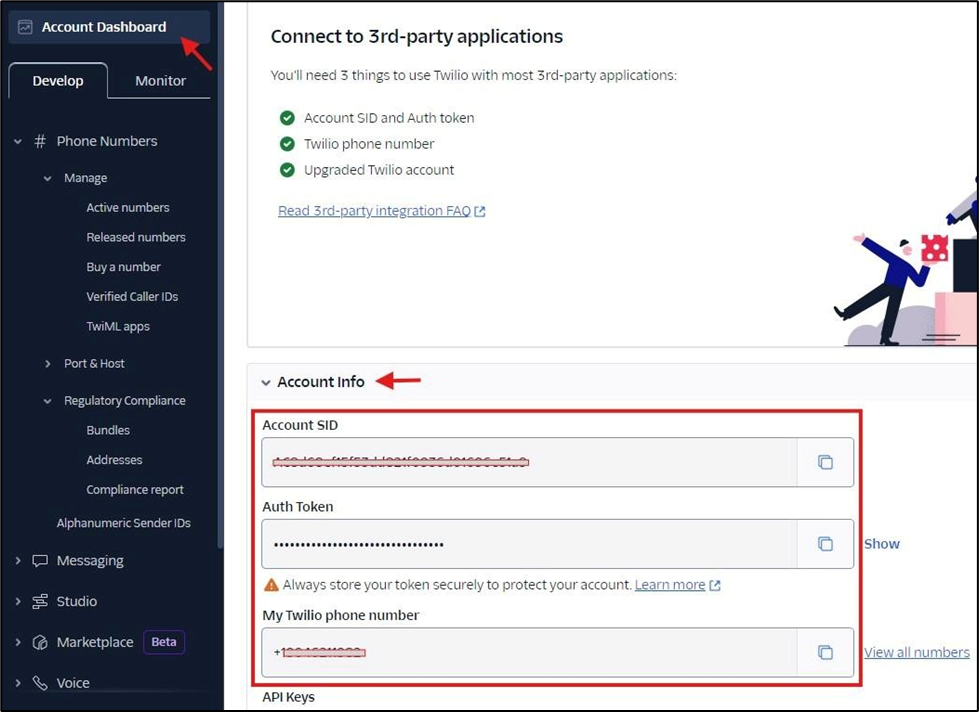Switch to the Monitor tab
This screenshot has height=712, width=979.
click(x=160, y=81)
